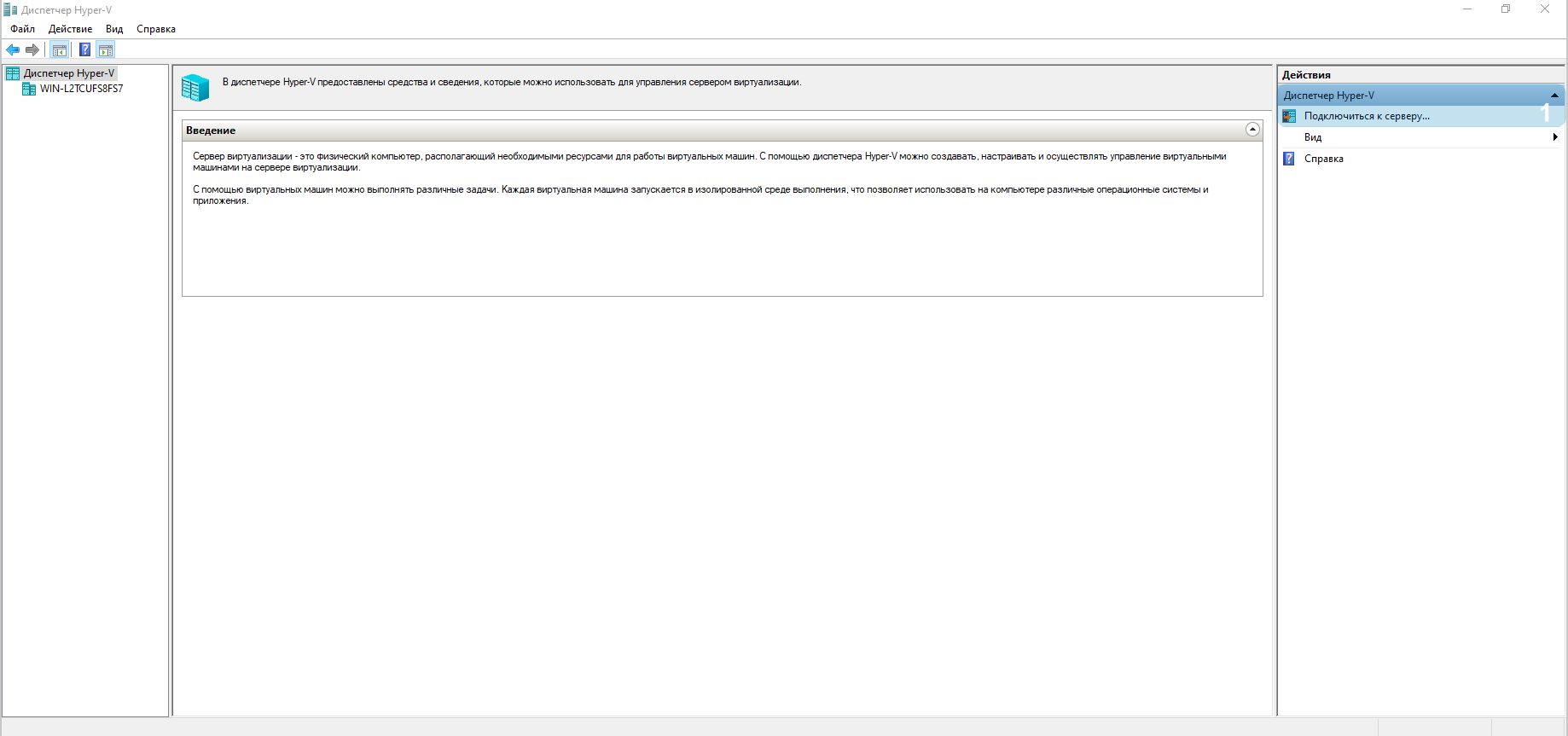
Task: Click the Диспетчер Hyper-V title bar text
Action: pyautogui.click(x=67, y=10)
